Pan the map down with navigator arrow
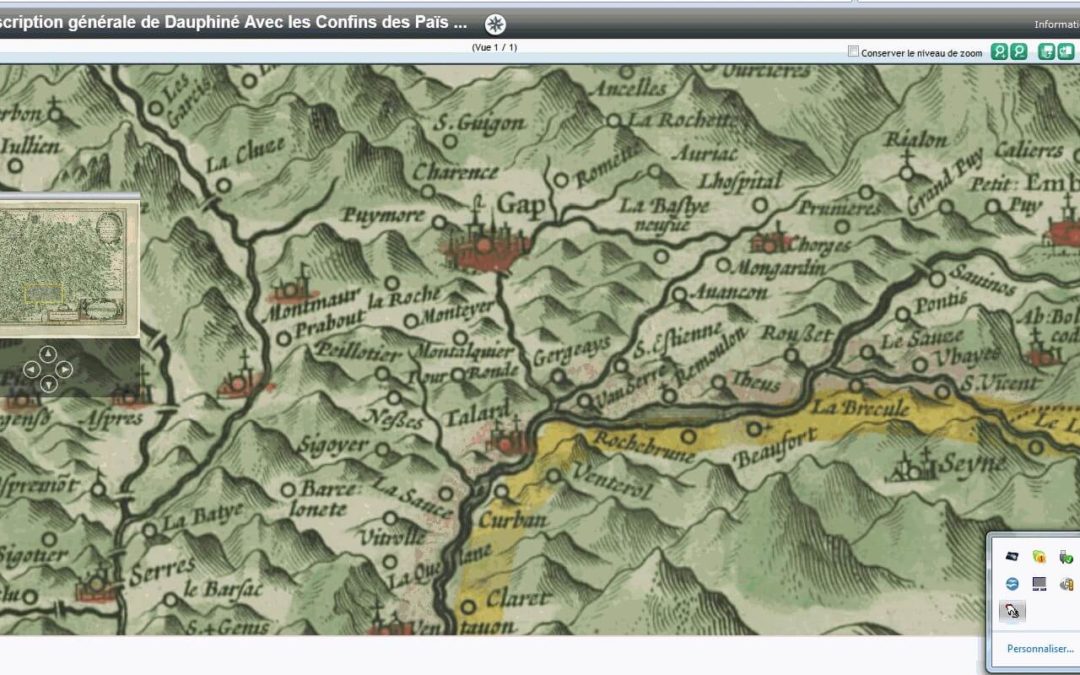The width and height of the screenshot is (1080, 675). (x=48, y=384)
